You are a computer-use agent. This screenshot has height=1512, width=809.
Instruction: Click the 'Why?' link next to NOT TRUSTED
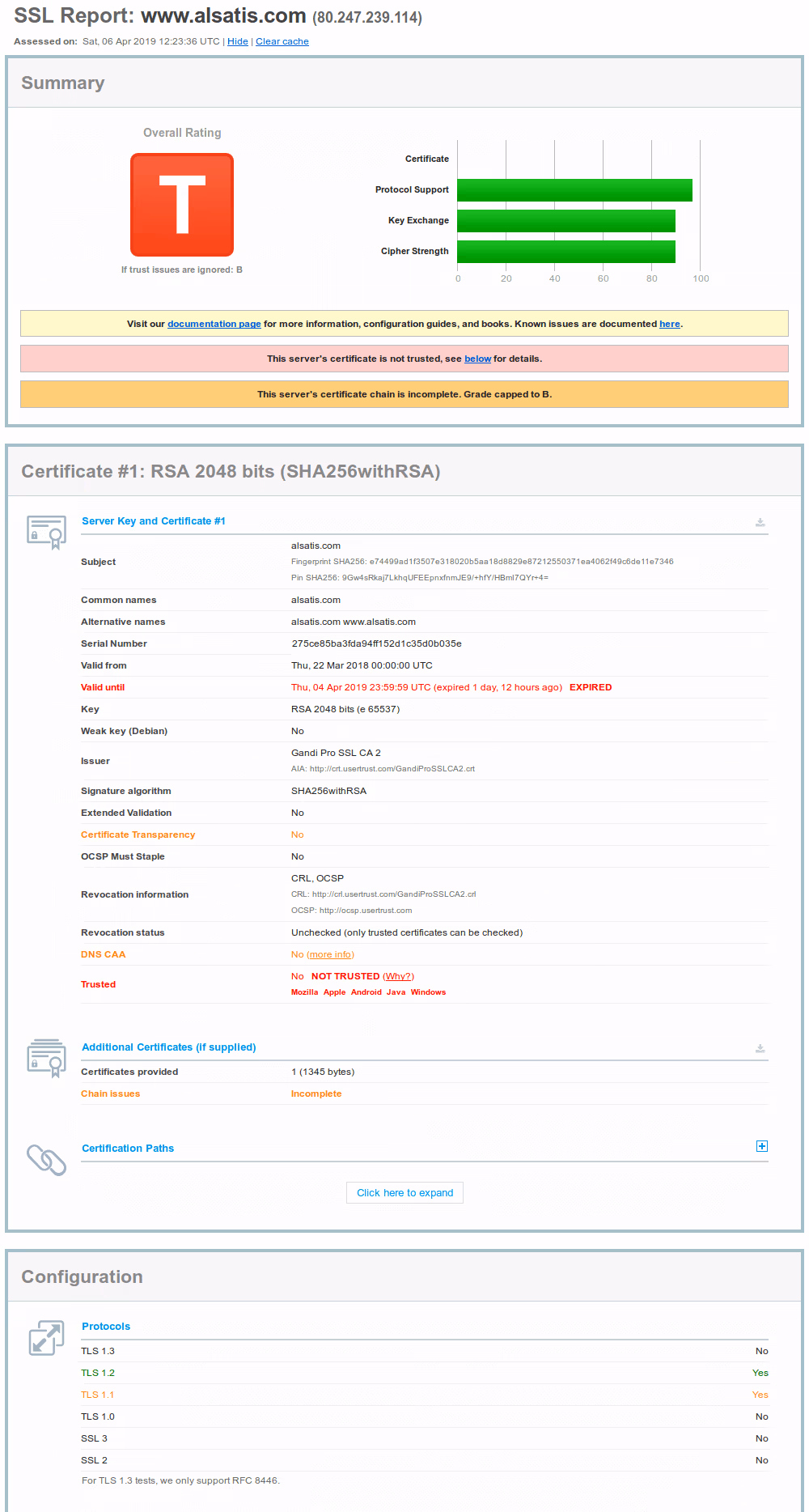click(x=398, y=976)
